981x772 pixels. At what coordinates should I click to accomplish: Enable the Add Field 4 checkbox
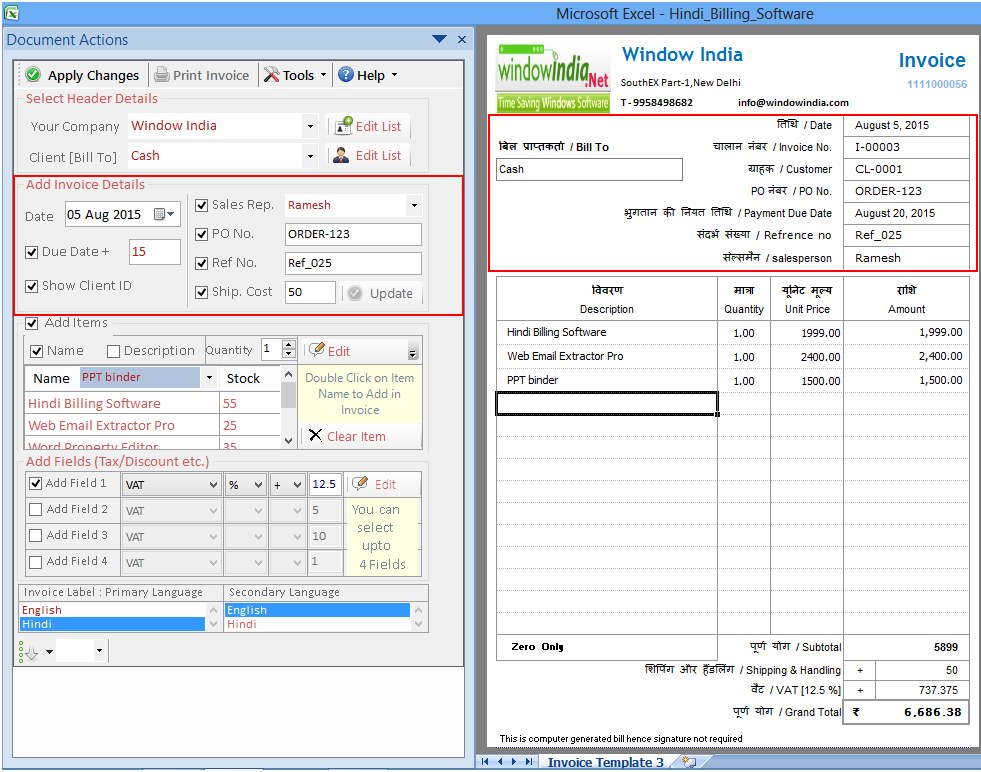36,562
